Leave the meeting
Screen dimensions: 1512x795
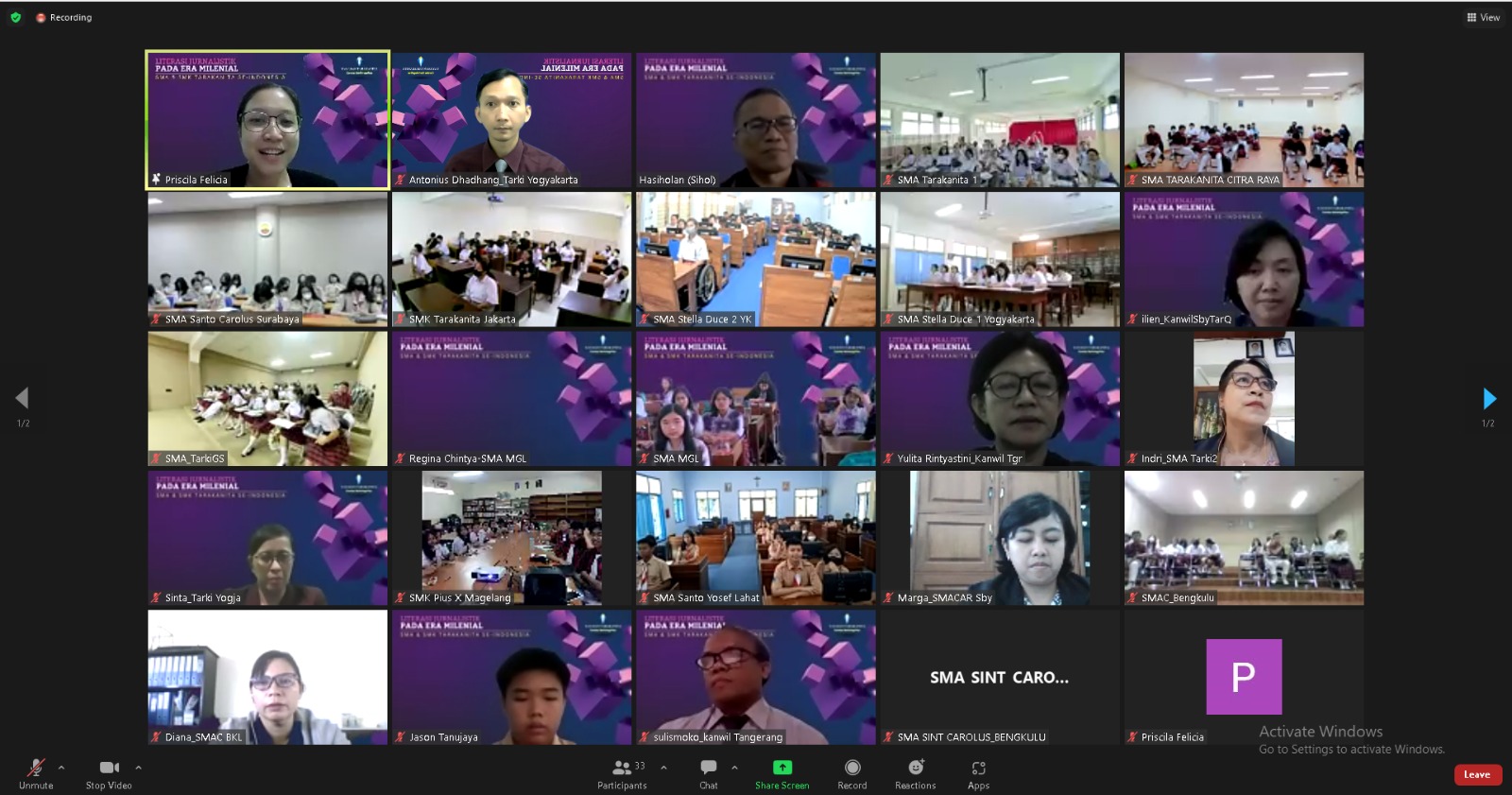coord(1477,774)
